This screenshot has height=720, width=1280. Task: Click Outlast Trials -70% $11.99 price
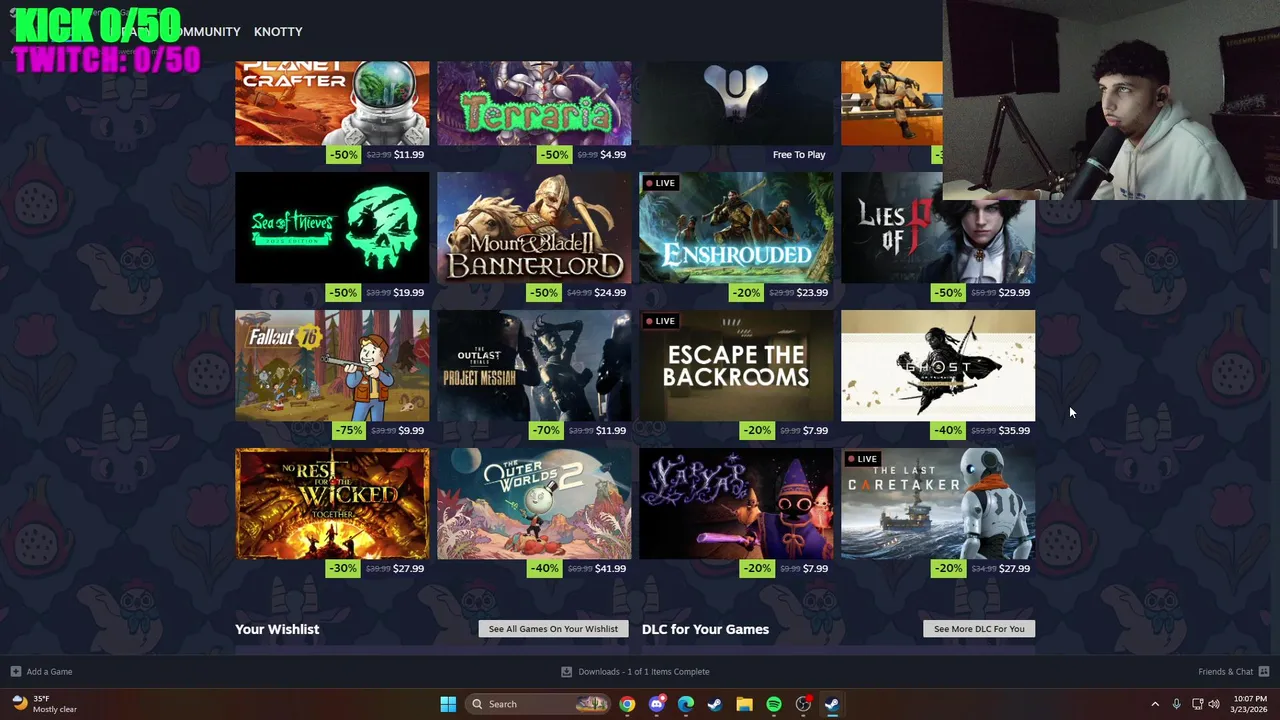click(x=580, y=431)
